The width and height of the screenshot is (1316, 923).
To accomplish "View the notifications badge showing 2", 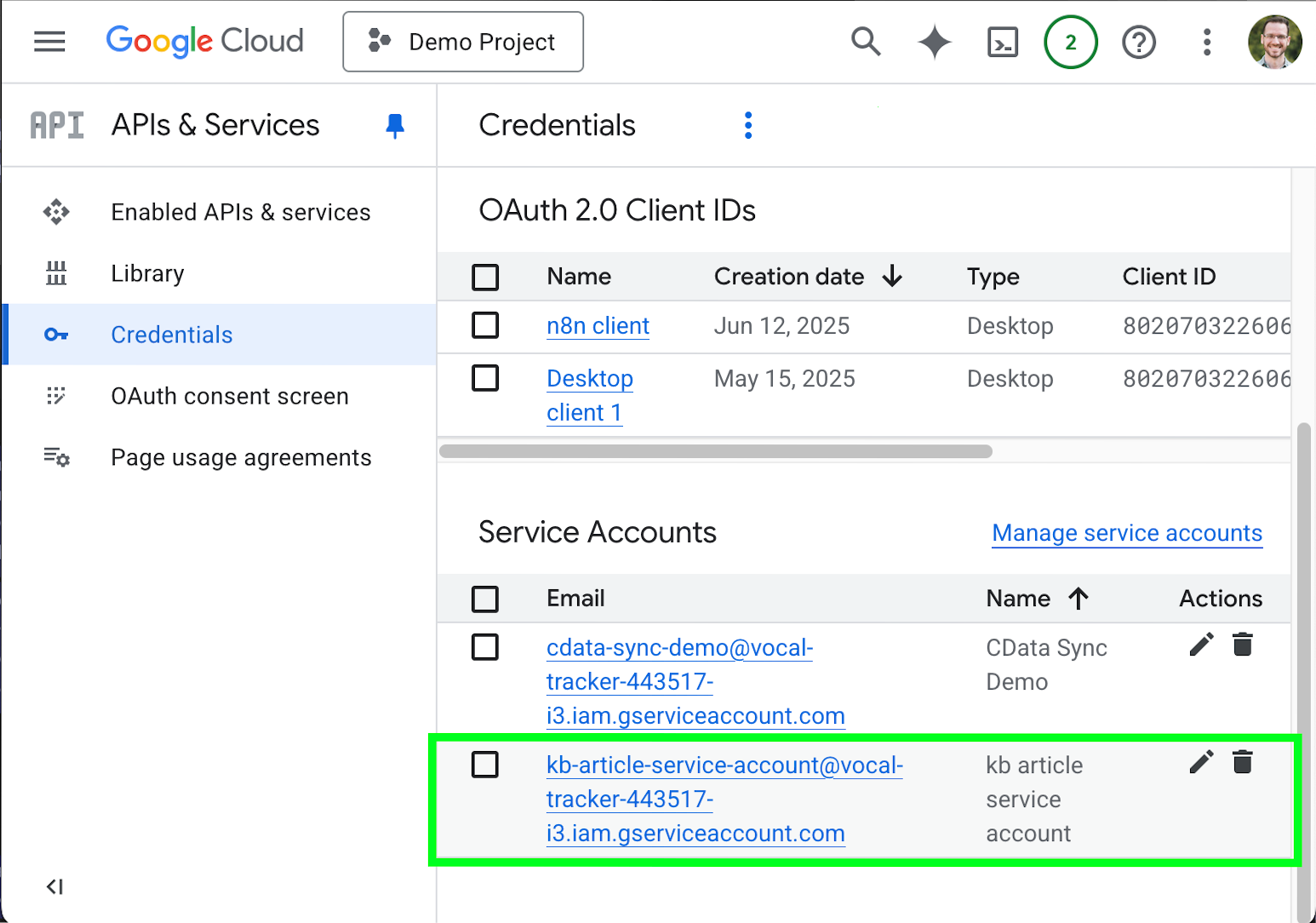I will 1070,41.
